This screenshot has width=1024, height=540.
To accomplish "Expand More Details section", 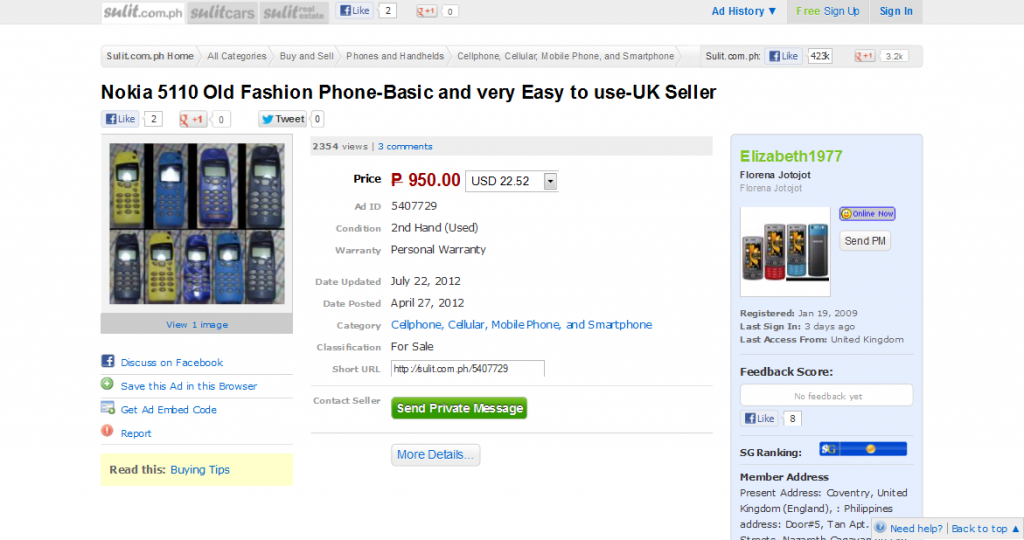I will coord(436,454).
